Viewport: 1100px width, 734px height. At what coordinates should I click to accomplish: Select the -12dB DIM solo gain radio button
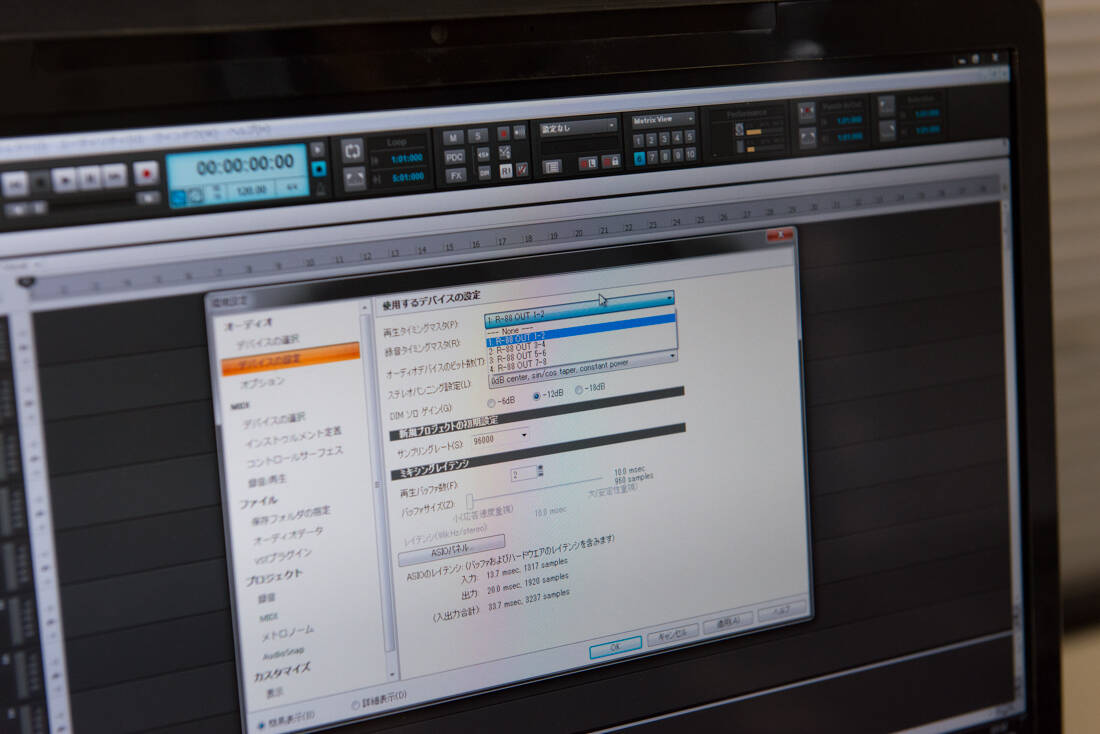pos(536,396)
